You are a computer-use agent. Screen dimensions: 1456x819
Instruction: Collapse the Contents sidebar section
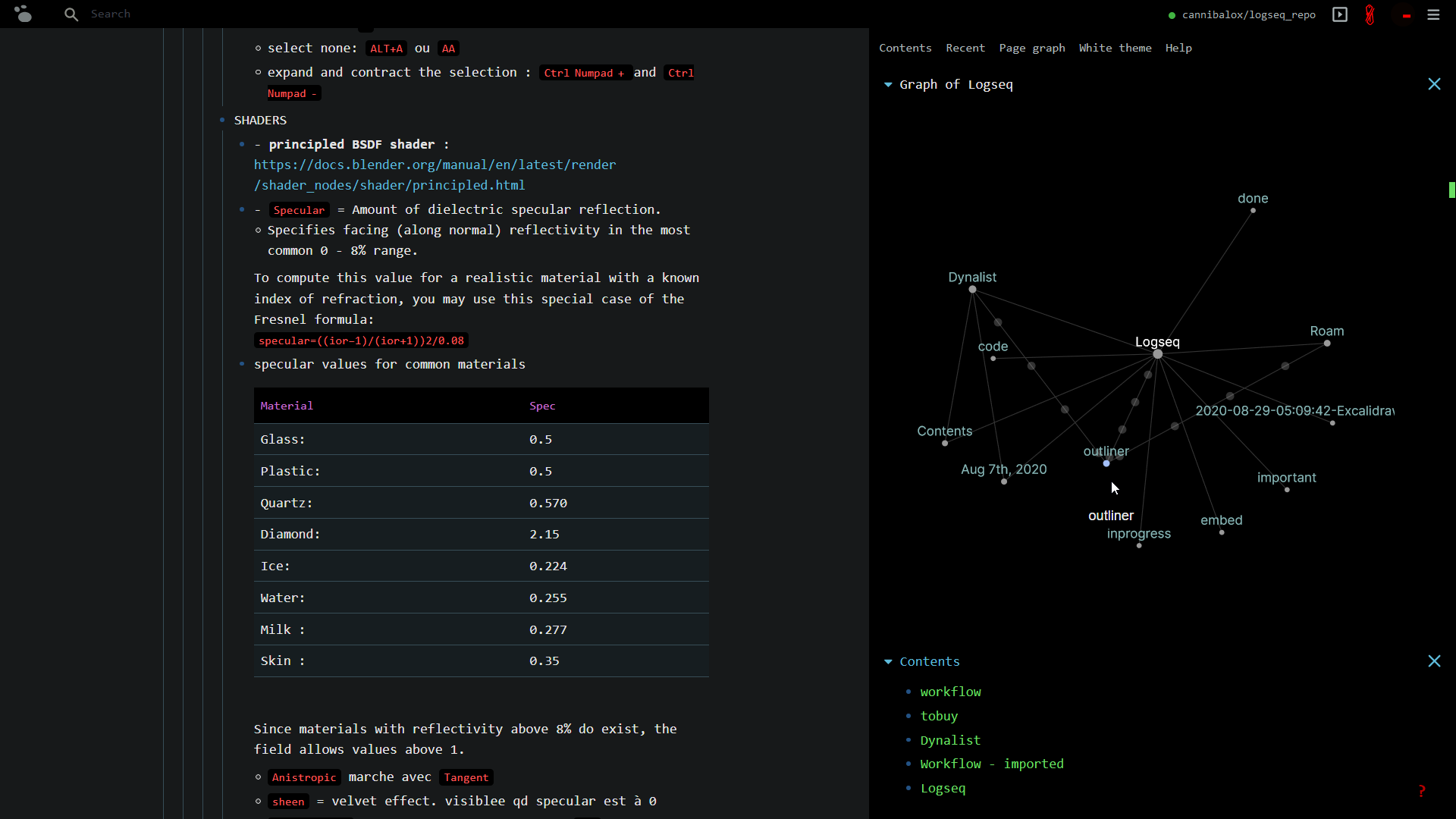pyautogui.click(x=888, y=662)
